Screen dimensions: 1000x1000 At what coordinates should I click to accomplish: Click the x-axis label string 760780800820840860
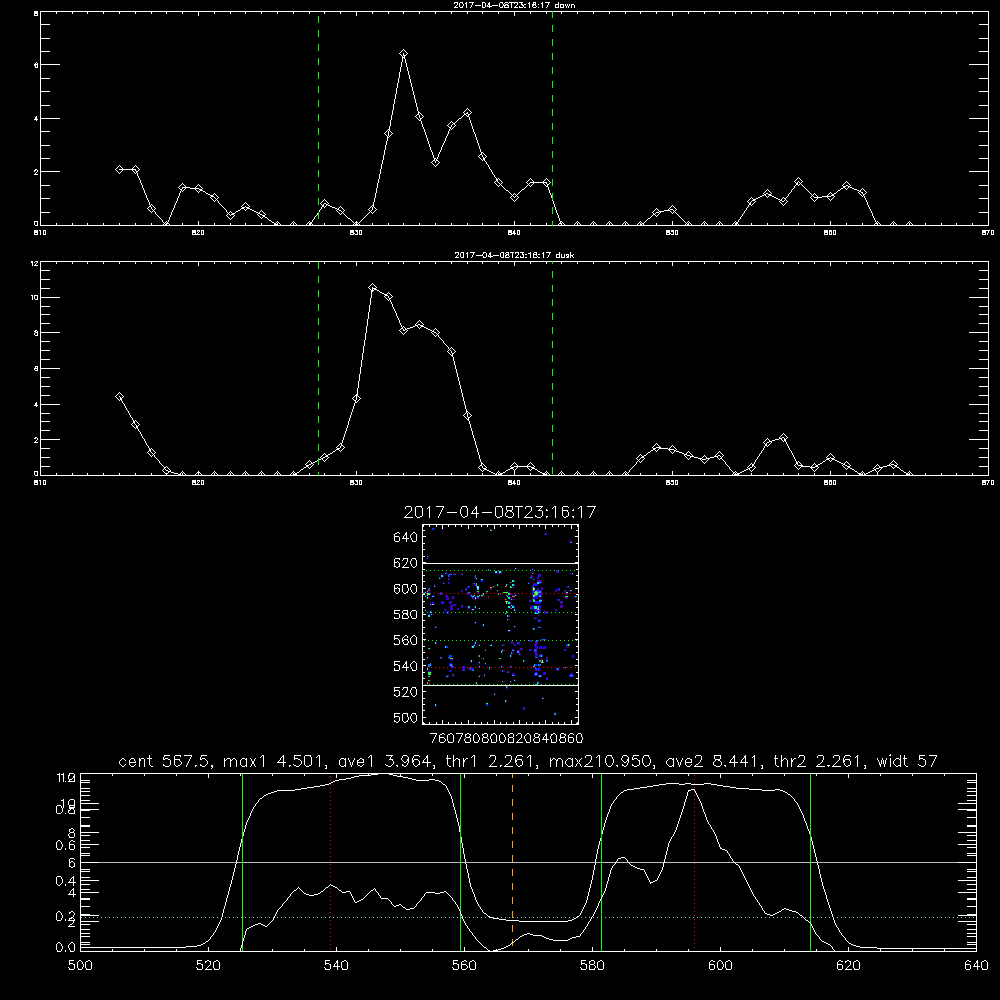click(x=506, y=738)
